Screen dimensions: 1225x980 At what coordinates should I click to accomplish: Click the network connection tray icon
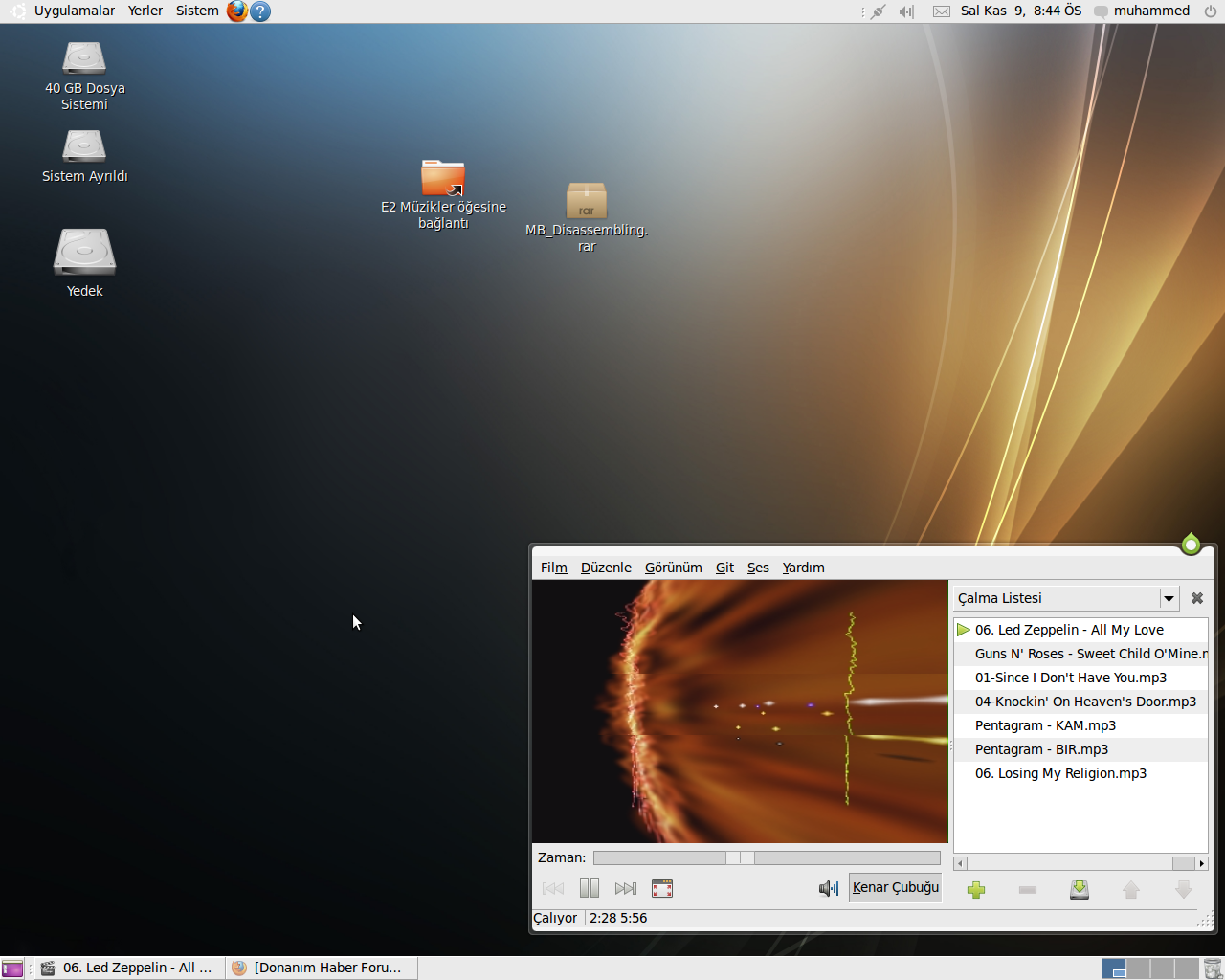[878, 11]
